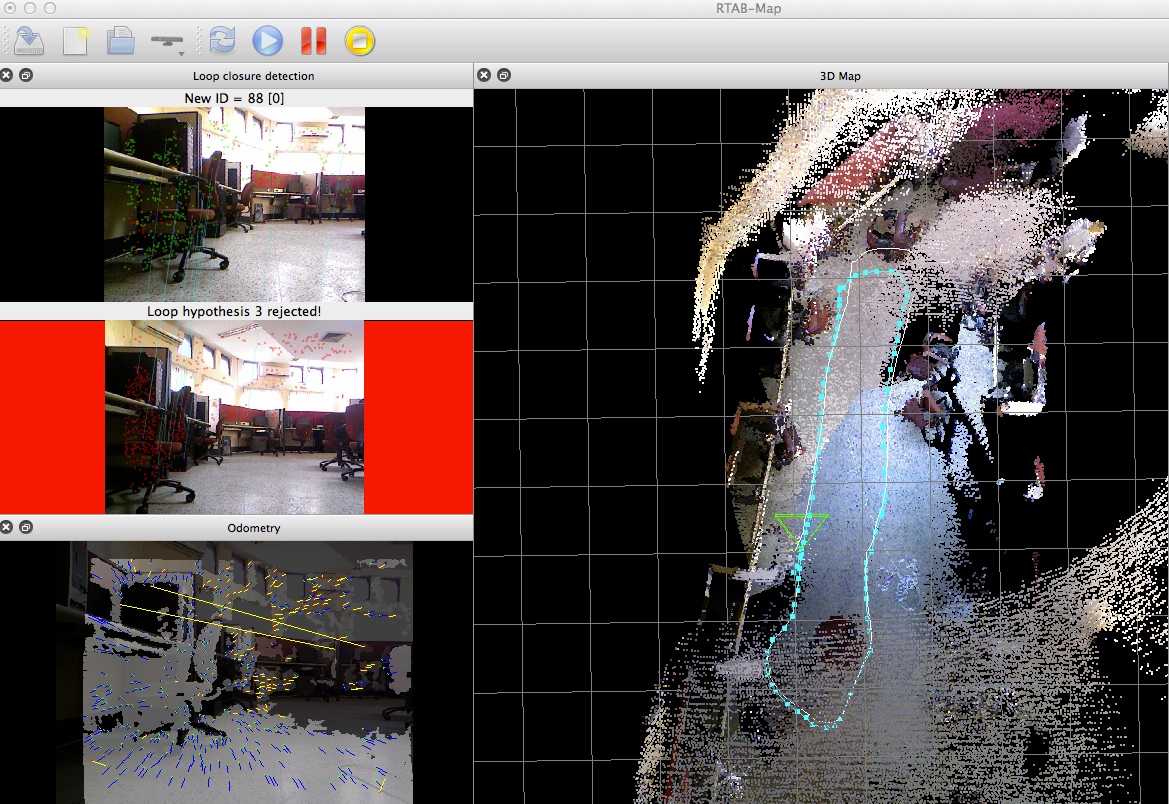Pause detection with the red pause button

(x=313, y=41)
